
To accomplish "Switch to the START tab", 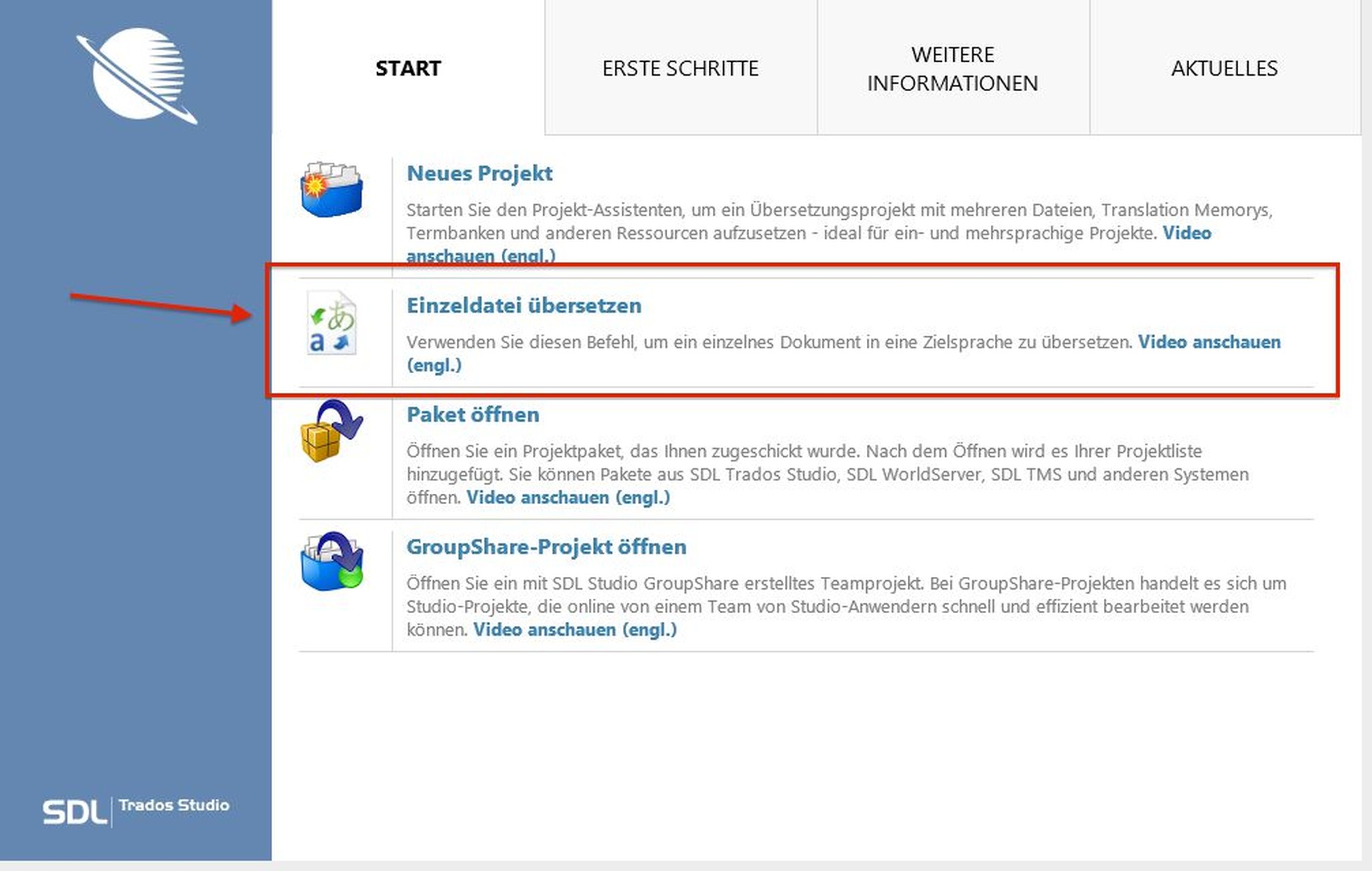I will pyautogui.click(x=408, y=68).
